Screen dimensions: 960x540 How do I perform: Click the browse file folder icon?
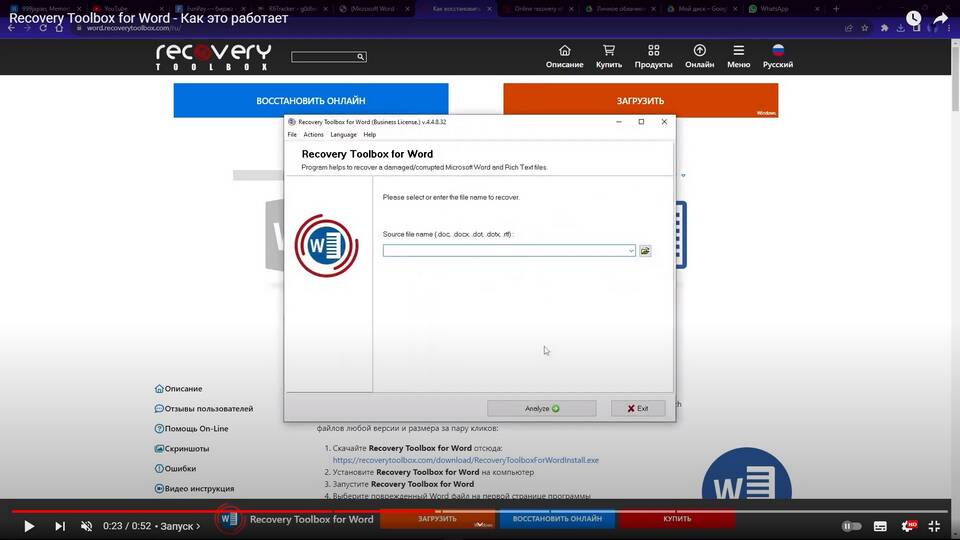[x=645, y=251]
